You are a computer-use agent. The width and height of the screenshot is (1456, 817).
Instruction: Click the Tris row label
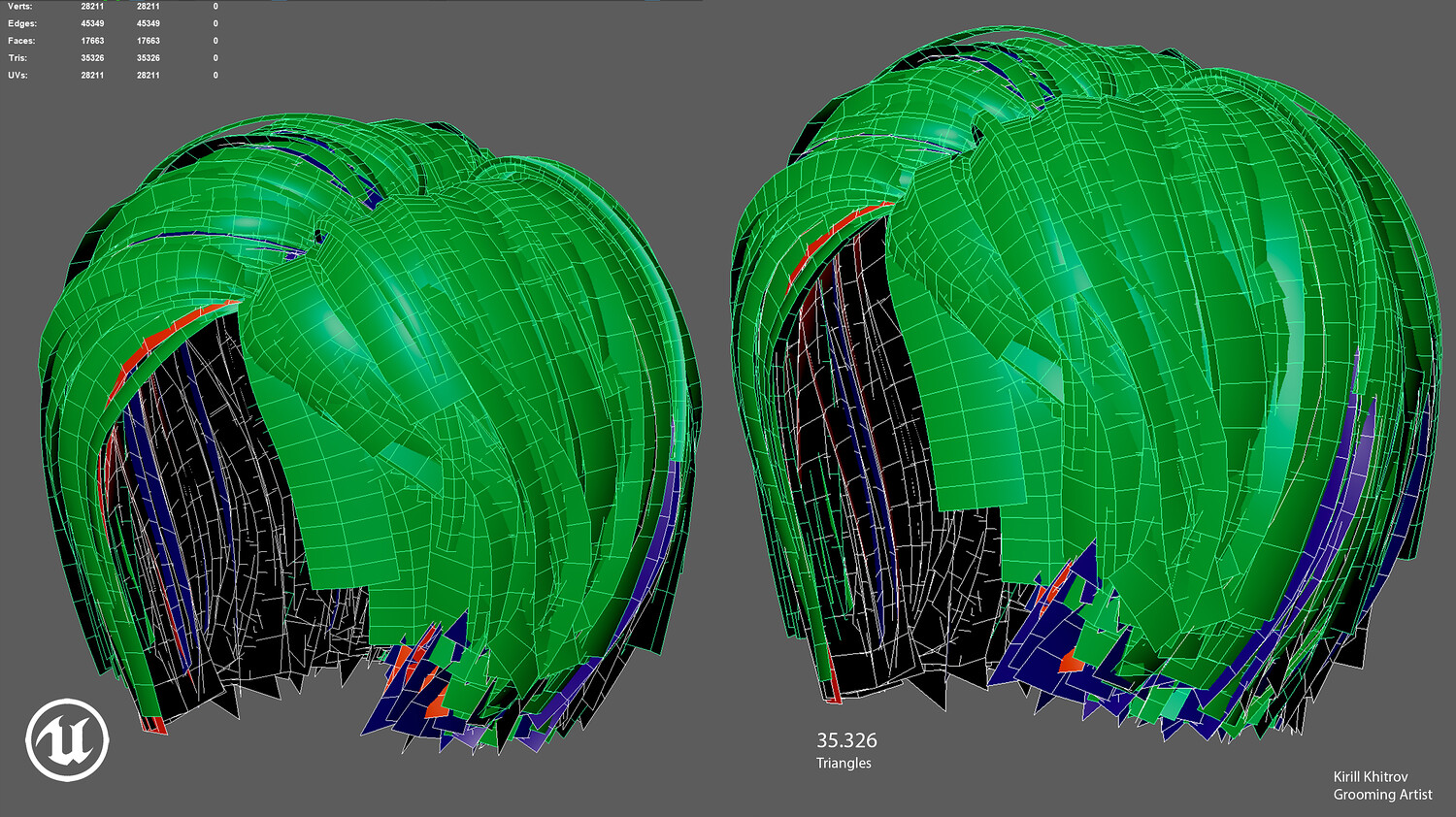pos(17,58)
